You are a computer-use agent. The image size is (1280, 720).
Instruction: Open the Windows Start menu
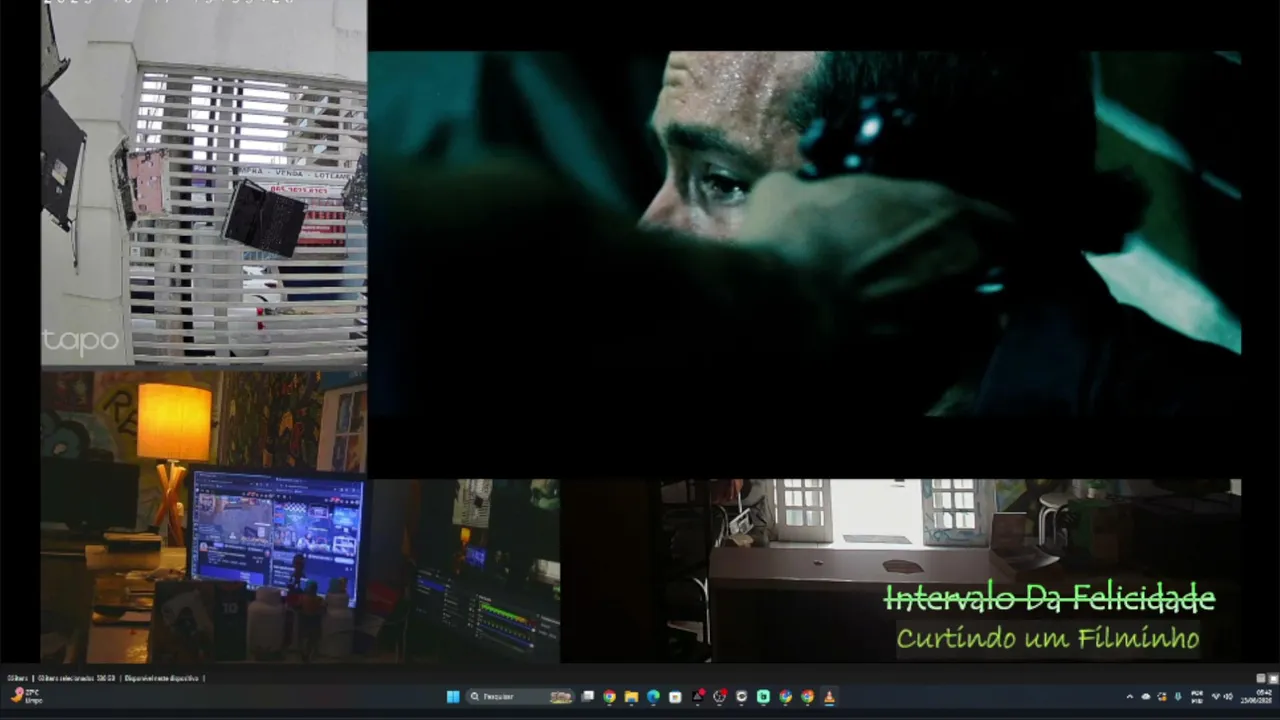[453, 697]
